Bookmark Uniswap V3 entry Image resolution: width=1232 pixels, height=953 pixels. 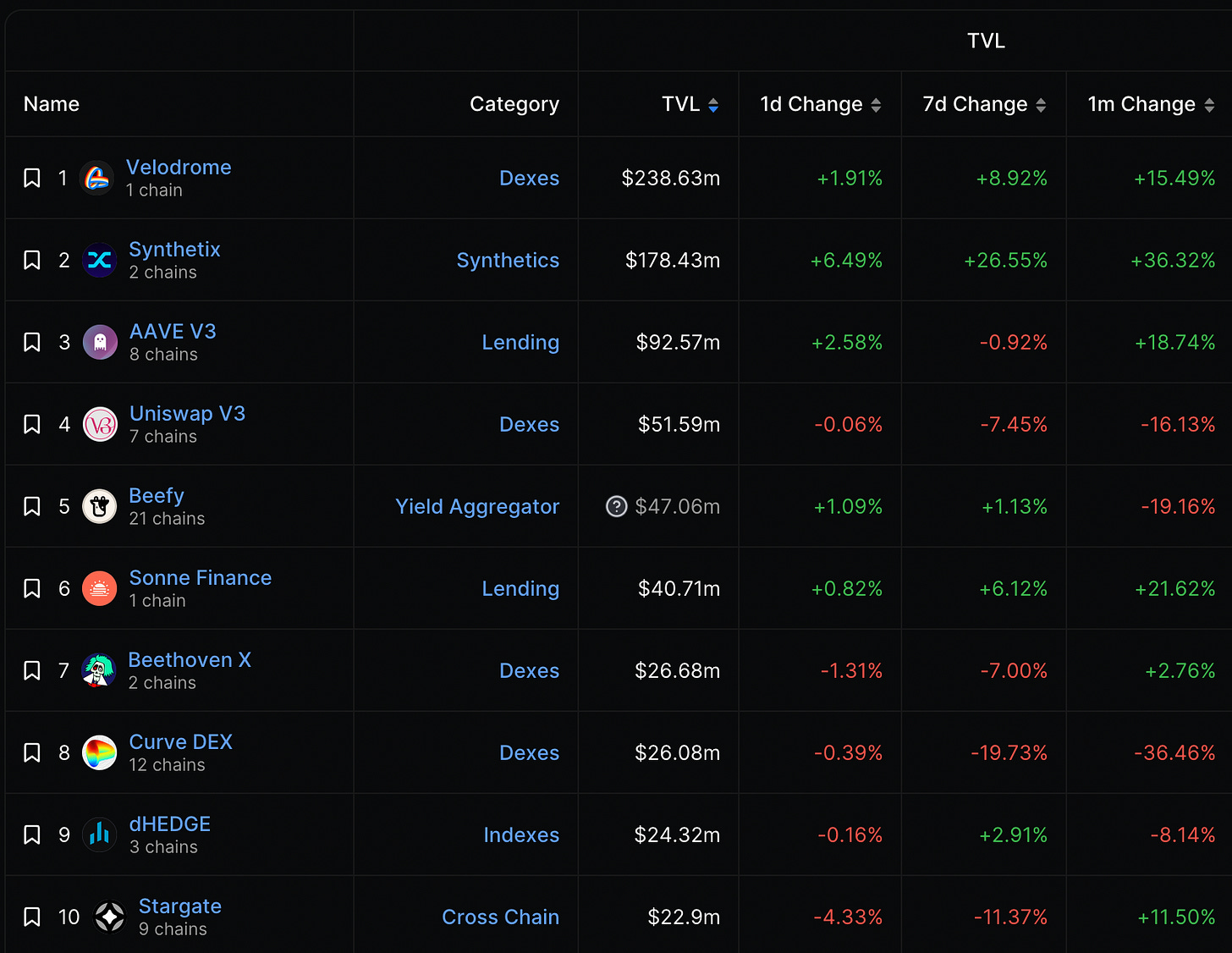tap(32, 424)
